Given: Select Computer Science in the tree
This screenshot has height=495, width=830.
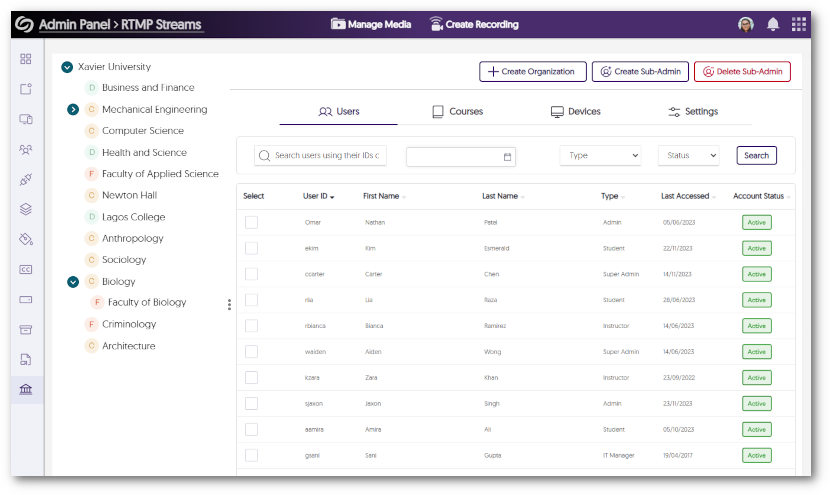Looking at the screenshot, I should [143, 131].
